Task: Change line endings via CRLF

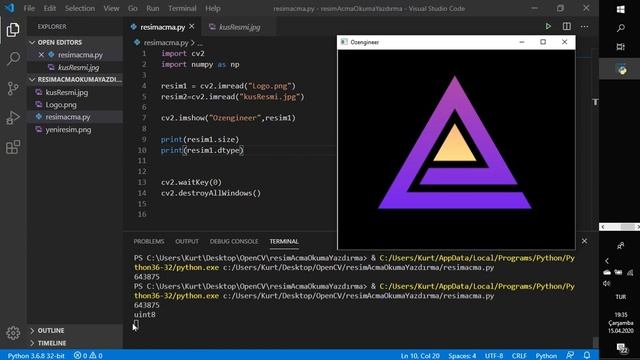Action: (519, 356)
